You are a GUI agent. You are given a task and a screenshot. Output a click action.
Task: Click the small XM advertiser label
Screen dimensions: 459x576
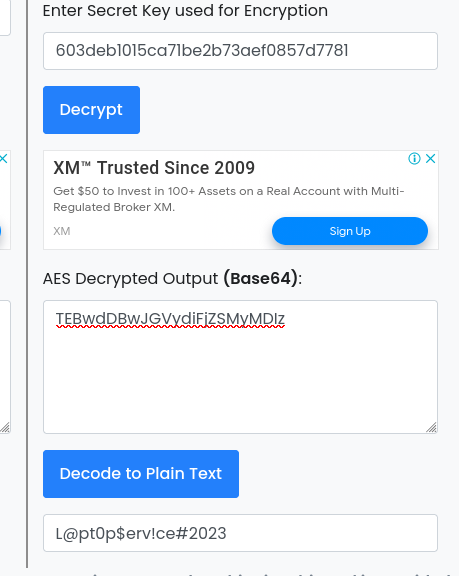[62, 231]
